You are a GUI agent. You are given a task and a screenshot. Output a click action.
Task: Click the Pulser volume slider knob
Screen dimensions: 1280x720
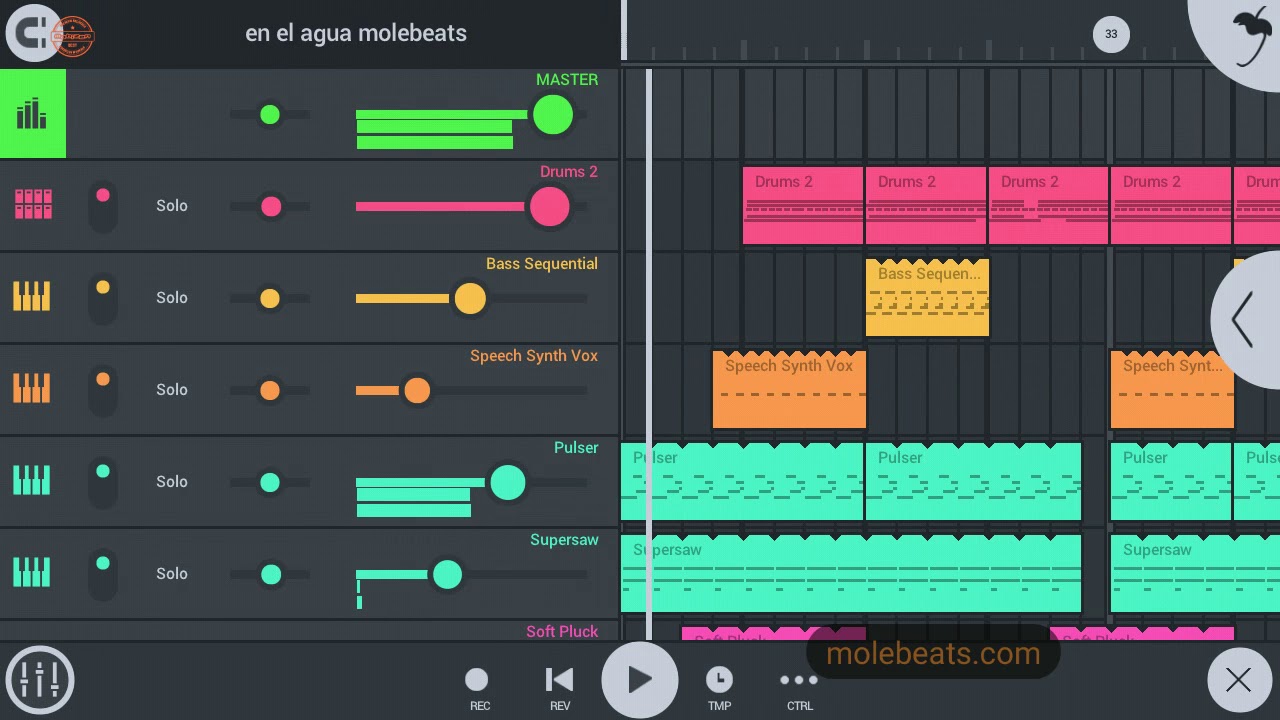pos(508,483)
